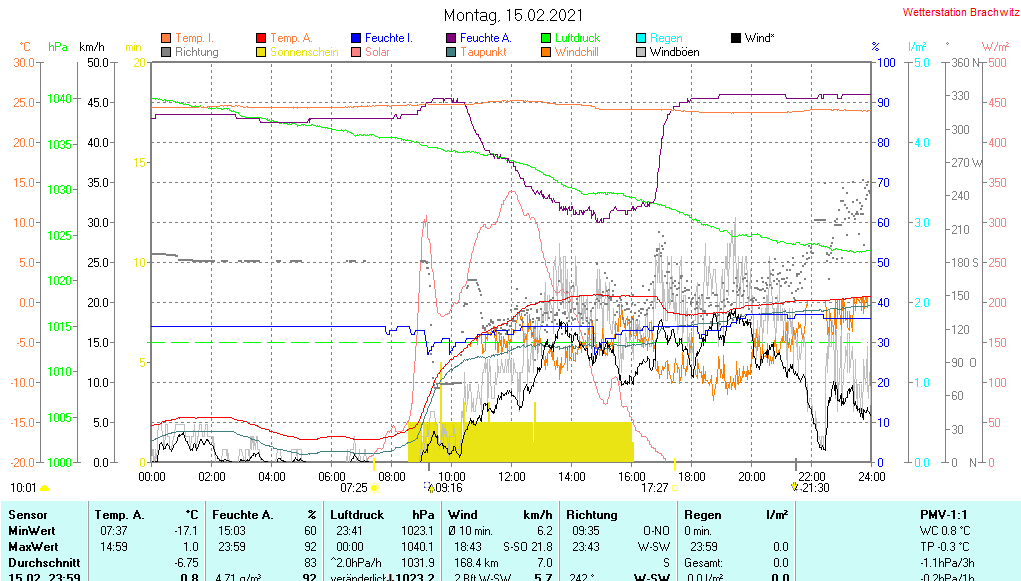The height and width of the screenshot is (581, 1021).
Task: Click the moon icon beside 21:30
Action: (x=795, y=488)
